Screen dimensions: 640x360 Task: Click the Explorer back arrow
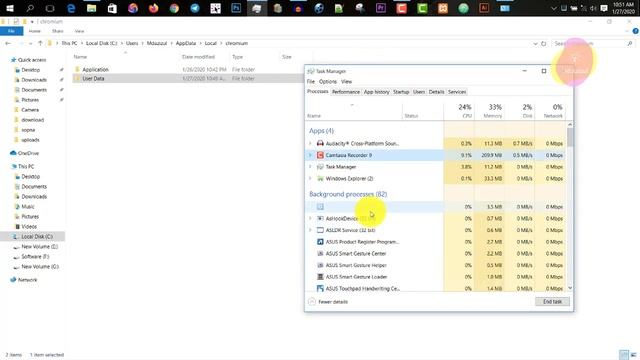pyautogui.click(x=8, y=43)
